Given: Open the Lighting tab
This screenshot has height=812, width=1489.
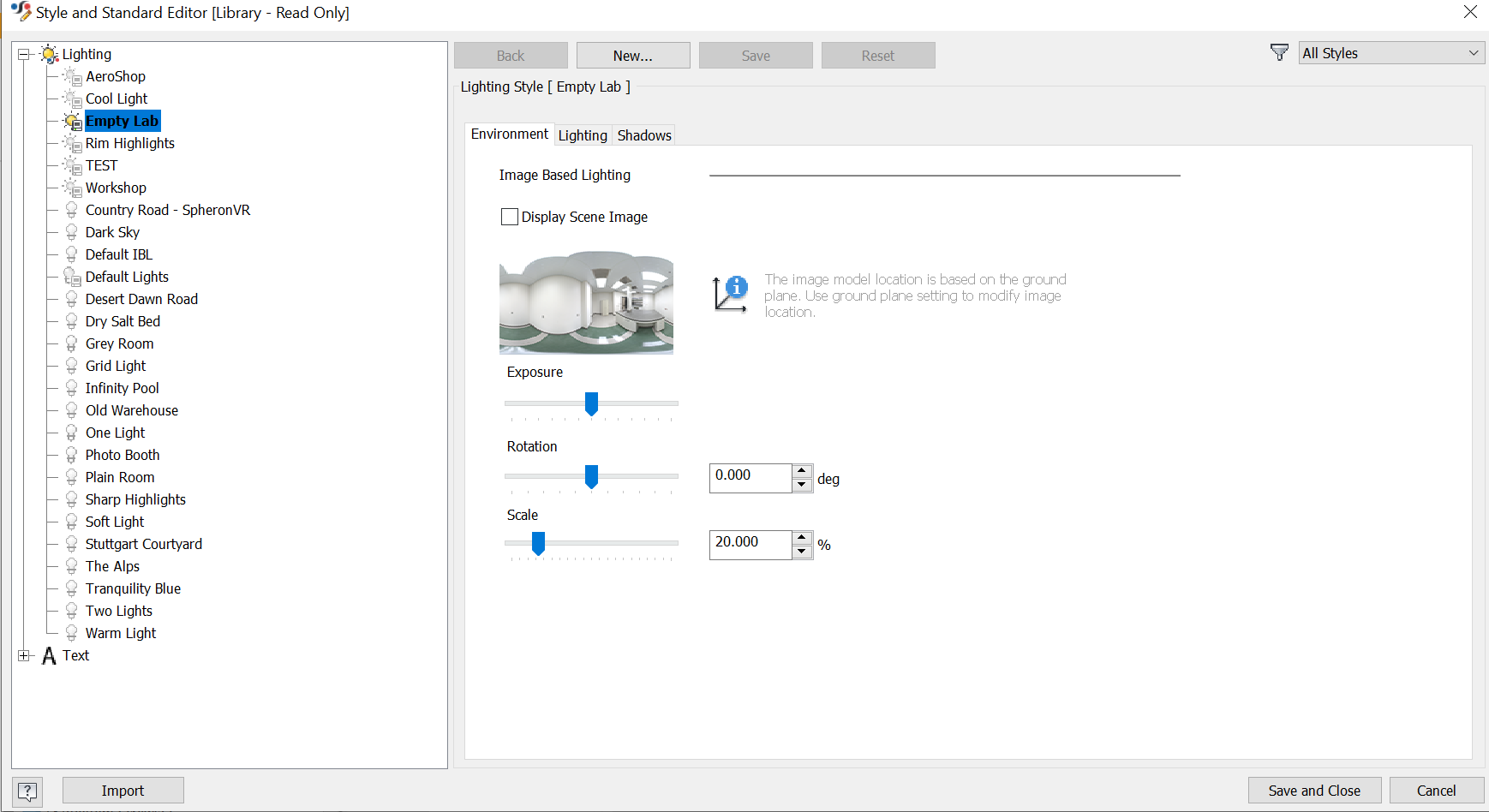Looking at the screenshot, I should pos(583,134).
